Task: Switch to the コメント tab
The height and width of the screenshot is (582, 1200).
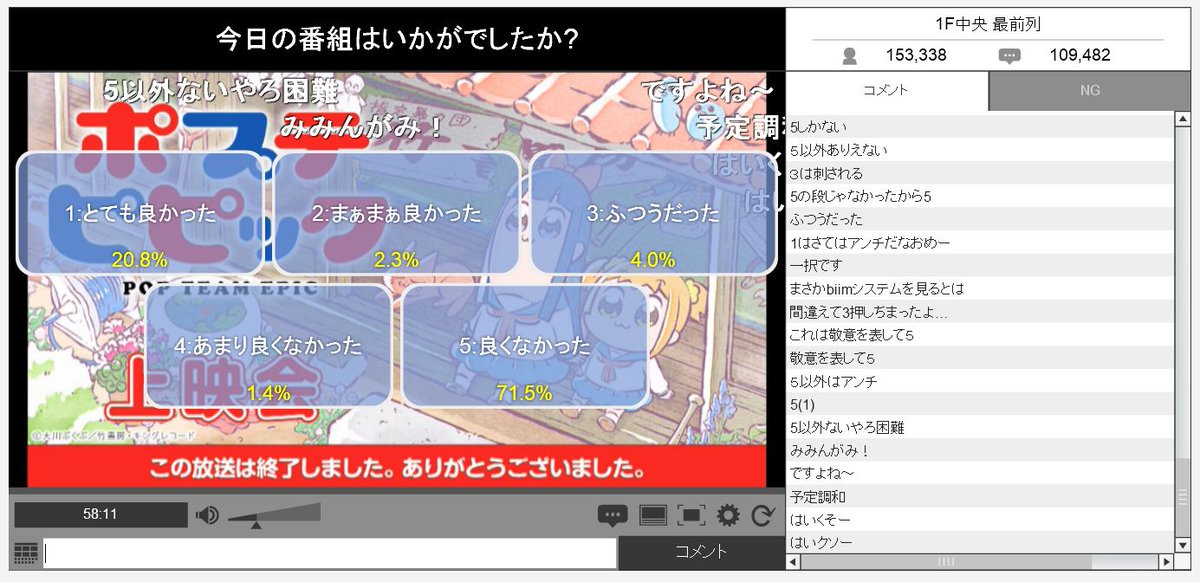Action: click(887, 90)
